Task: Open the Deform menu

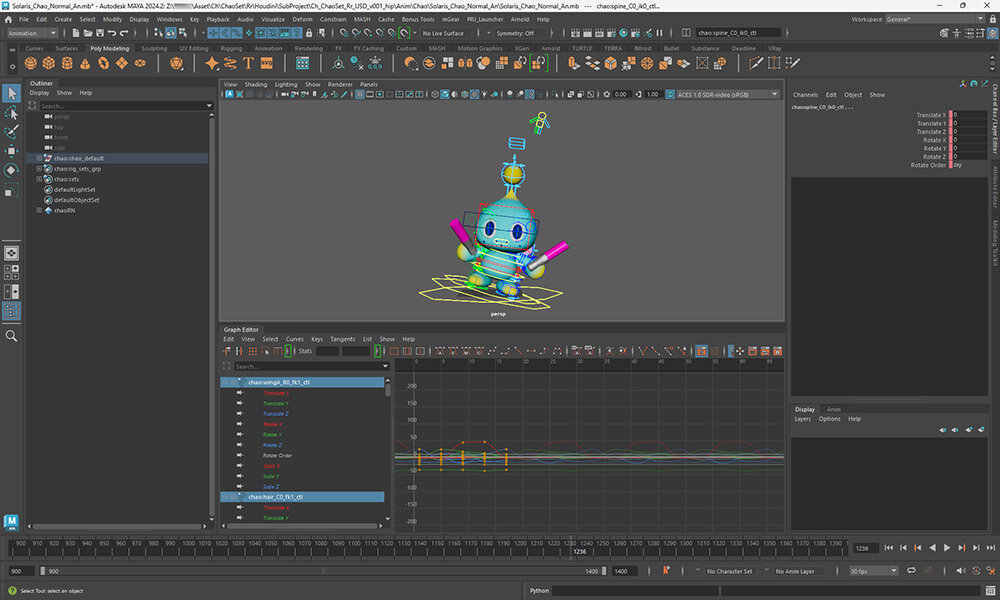Action: (302, 20)
